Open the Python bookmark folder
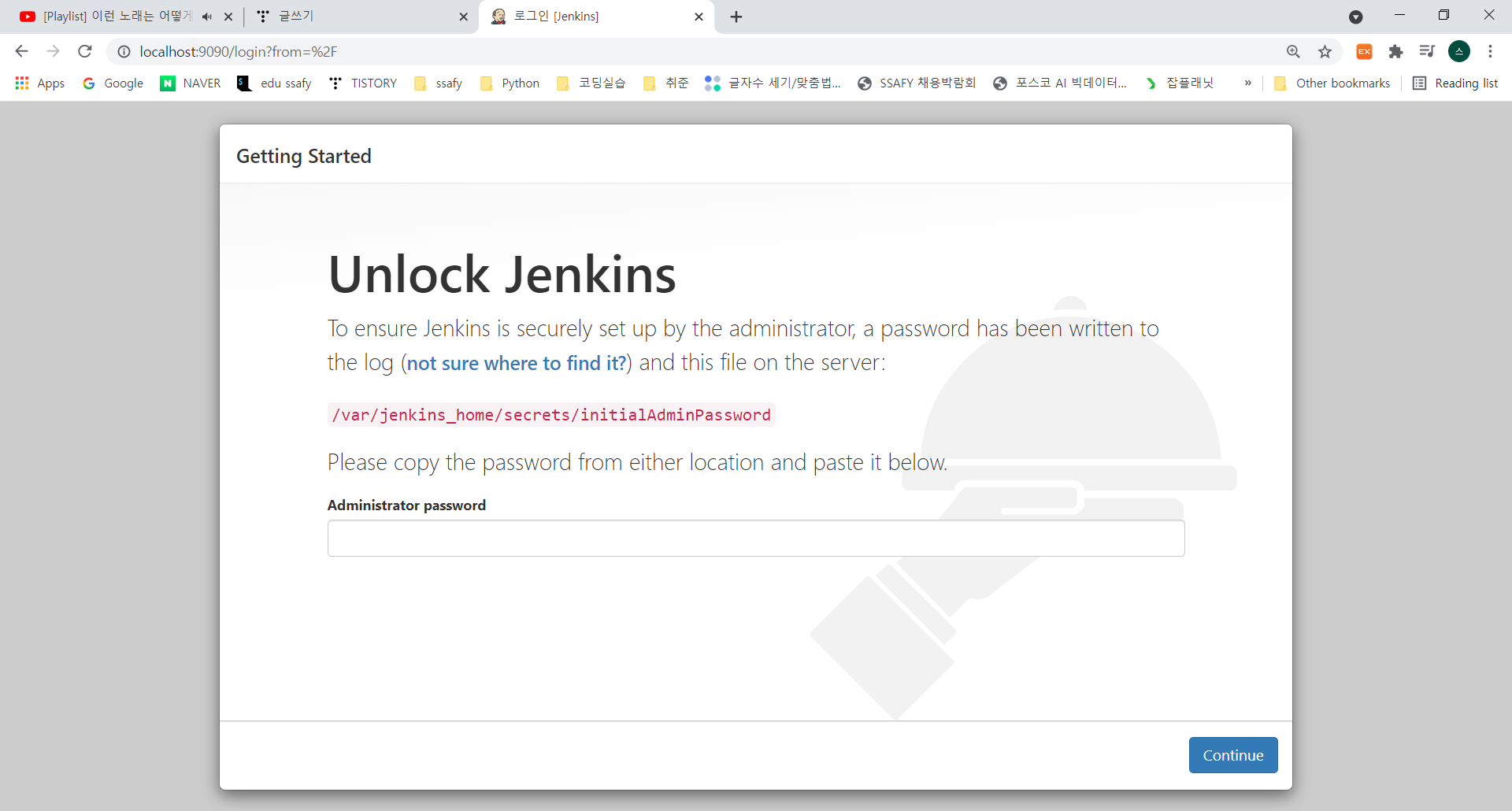The width and height of the screenshot is (1512, 811). (510, 83)
